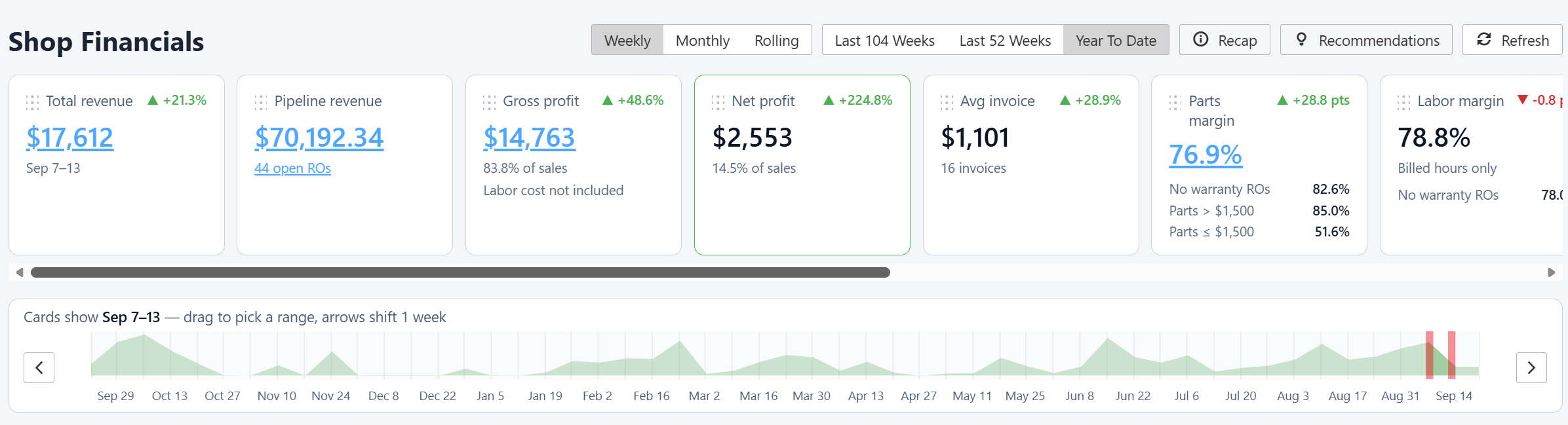
Task: Click the drag handle on Gross profit card
Action: point(490,102)
